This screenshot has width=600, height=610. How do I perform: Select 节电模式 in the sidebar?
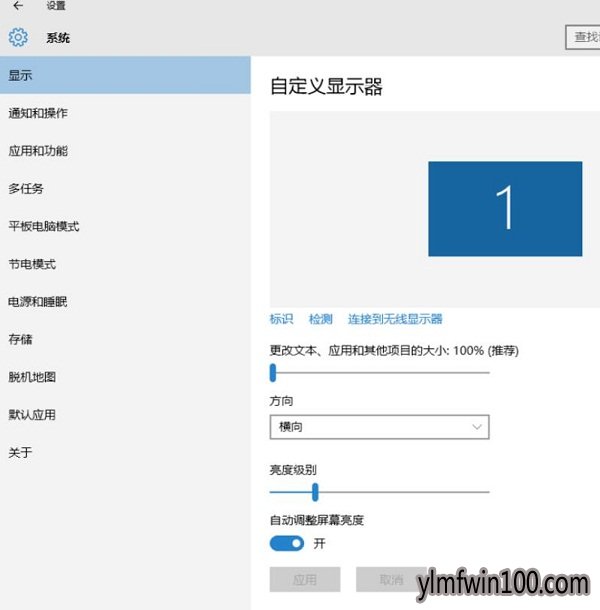(x=125, y=264)
